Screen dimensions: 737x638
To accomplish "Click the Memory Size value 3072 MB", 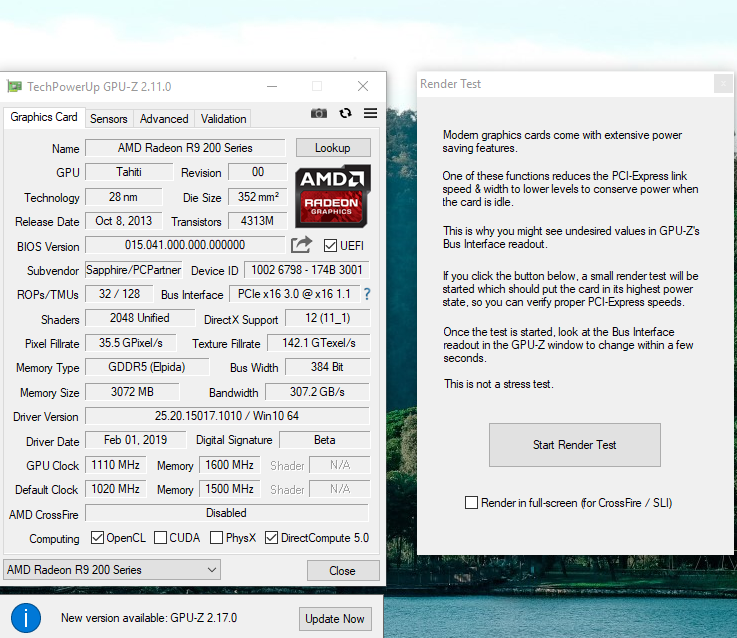I will tap(132, 392).
